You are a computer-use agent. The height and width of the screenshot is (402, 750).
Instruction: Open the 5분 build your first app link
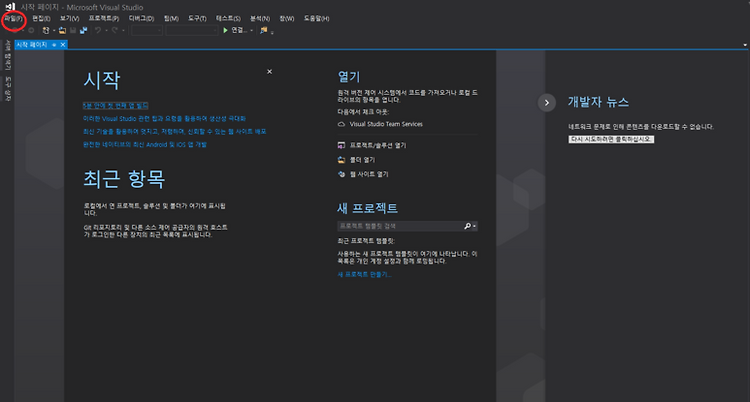[x=115, y=105]
